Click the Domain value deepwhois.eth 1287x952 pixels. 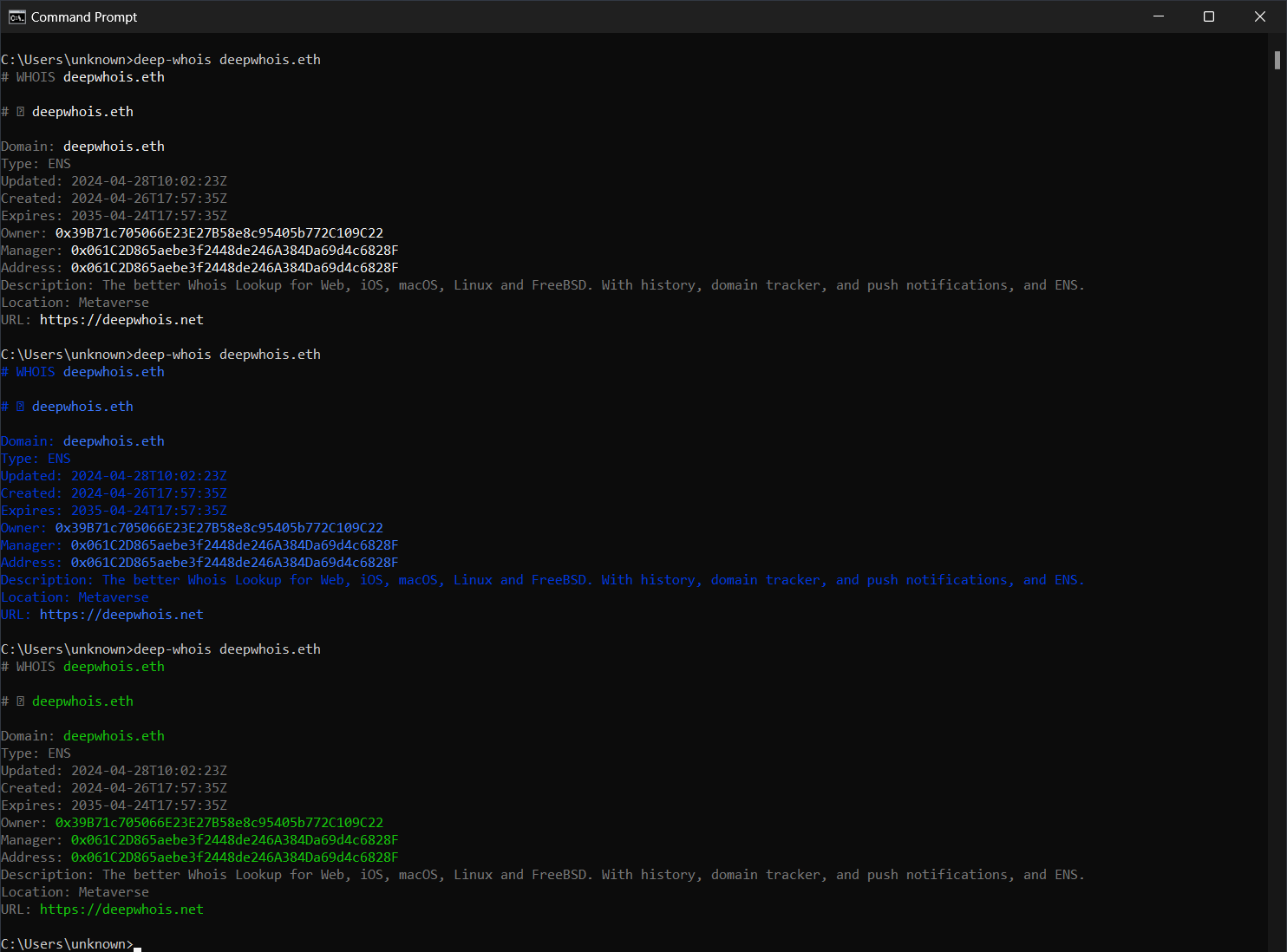coord(113,146)
